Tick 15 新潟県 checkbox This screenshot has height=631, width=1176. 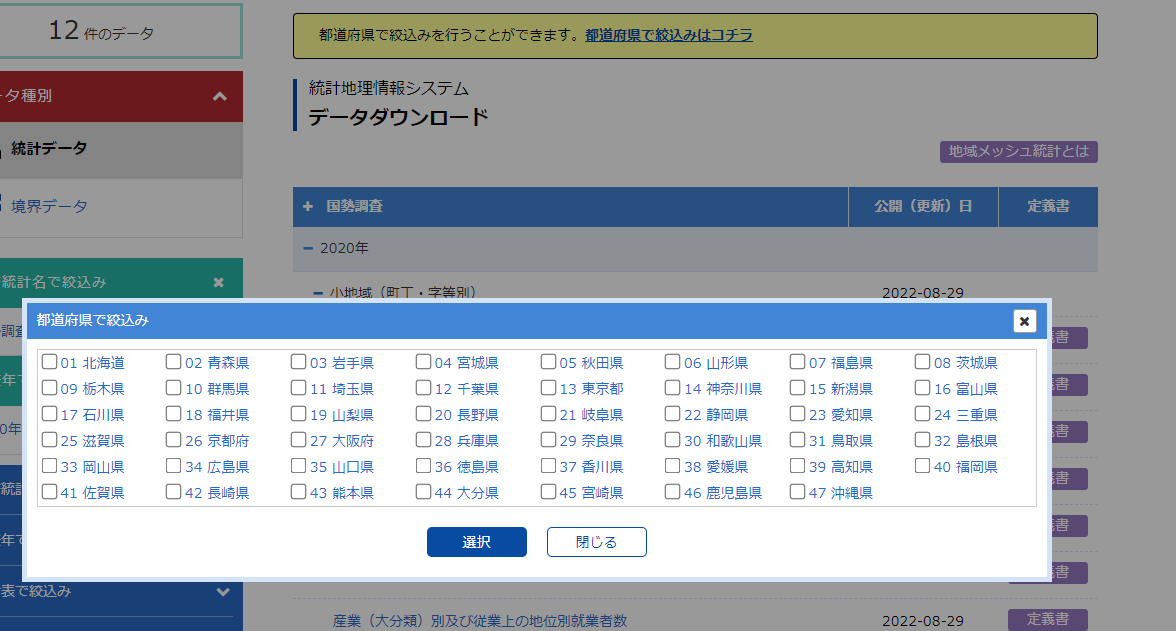[797, 388]
